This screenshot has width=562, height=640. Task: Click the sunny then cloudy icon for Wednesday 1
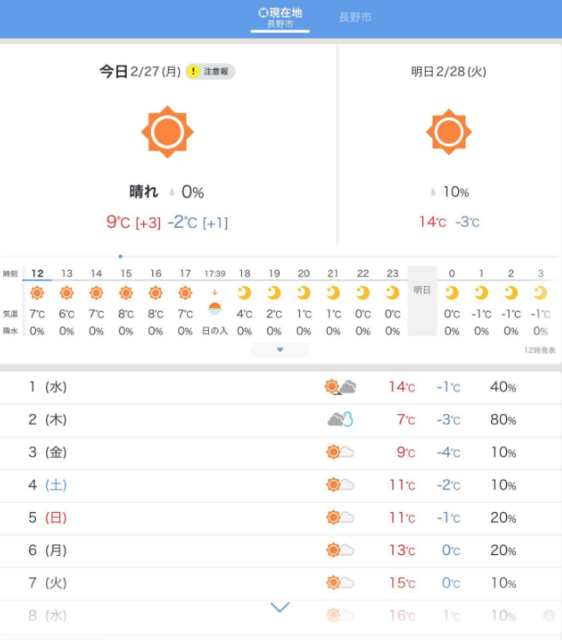[x=340, y=387]
